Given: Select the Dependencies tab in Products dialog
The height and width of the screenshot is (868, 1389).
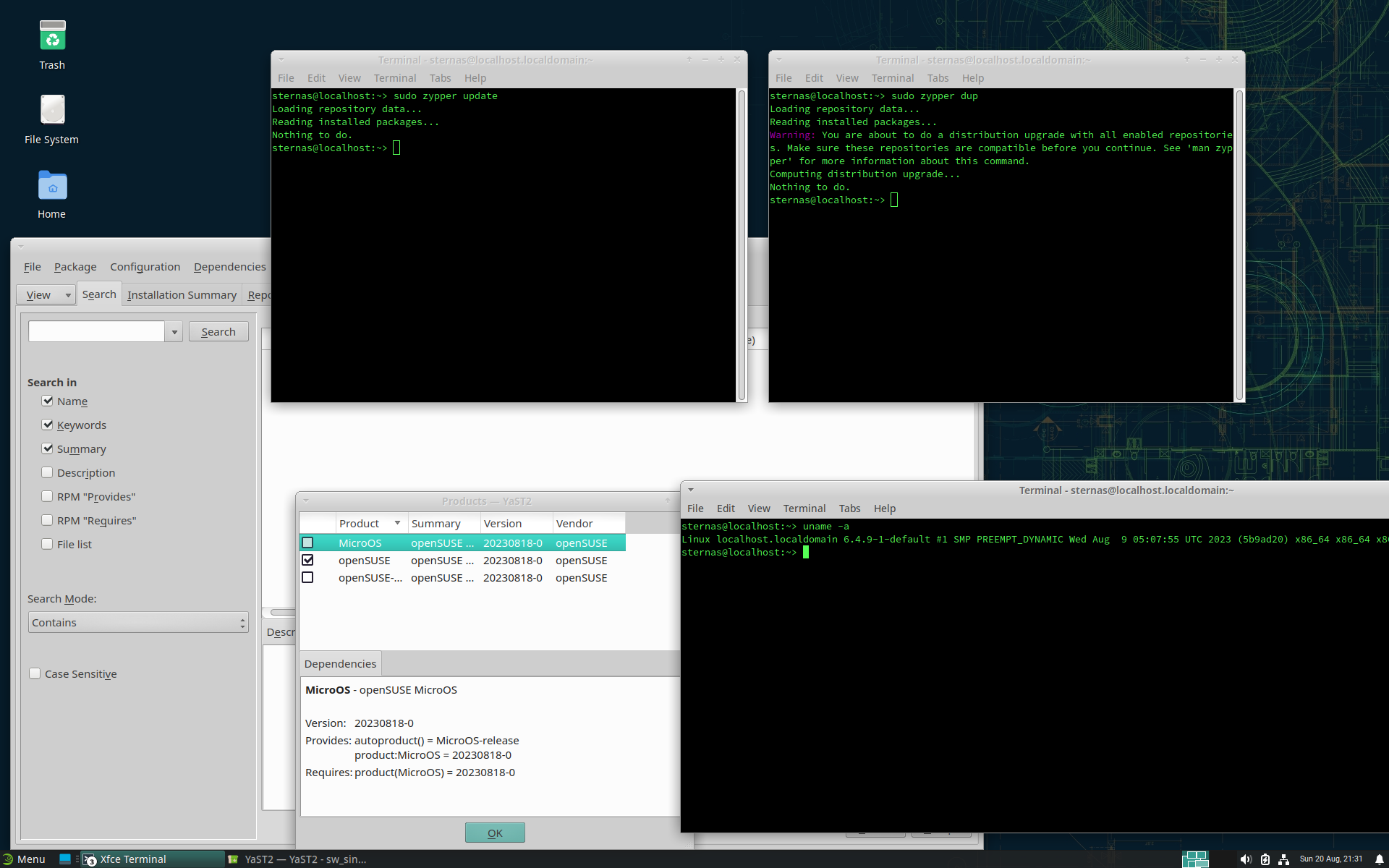Looking at the screenshot, I should click(340, 663).
